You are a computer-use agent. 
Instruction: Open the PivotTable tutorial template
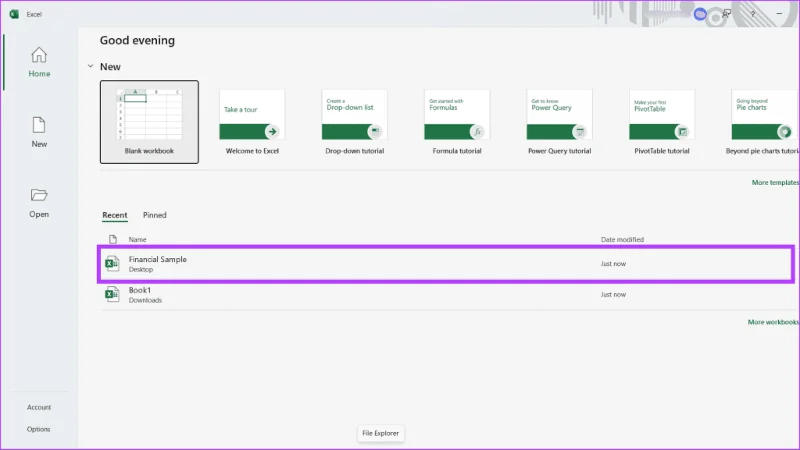pos(662,122)
